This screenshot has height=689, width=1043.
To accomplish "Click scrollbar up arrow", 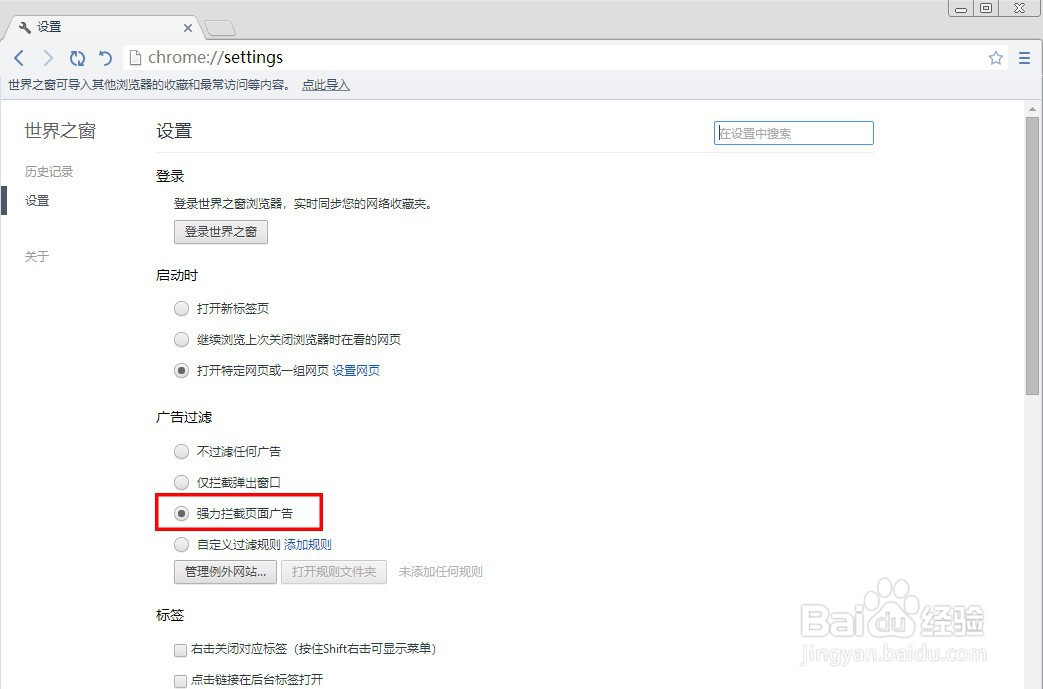I will [x=1032, y=109].
